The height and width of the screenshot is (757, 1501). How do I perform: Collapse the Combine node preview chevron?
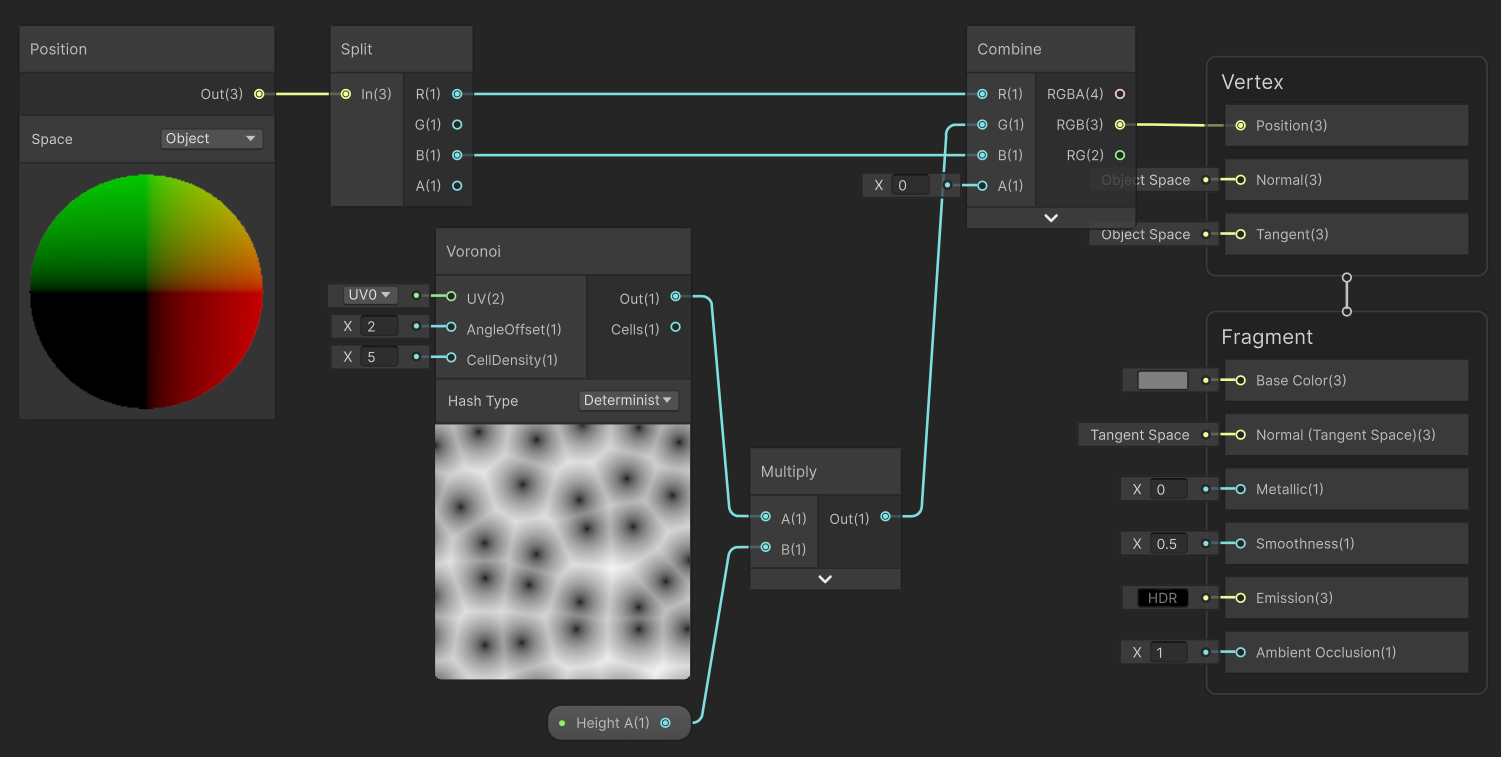[x=1051, y=218]
